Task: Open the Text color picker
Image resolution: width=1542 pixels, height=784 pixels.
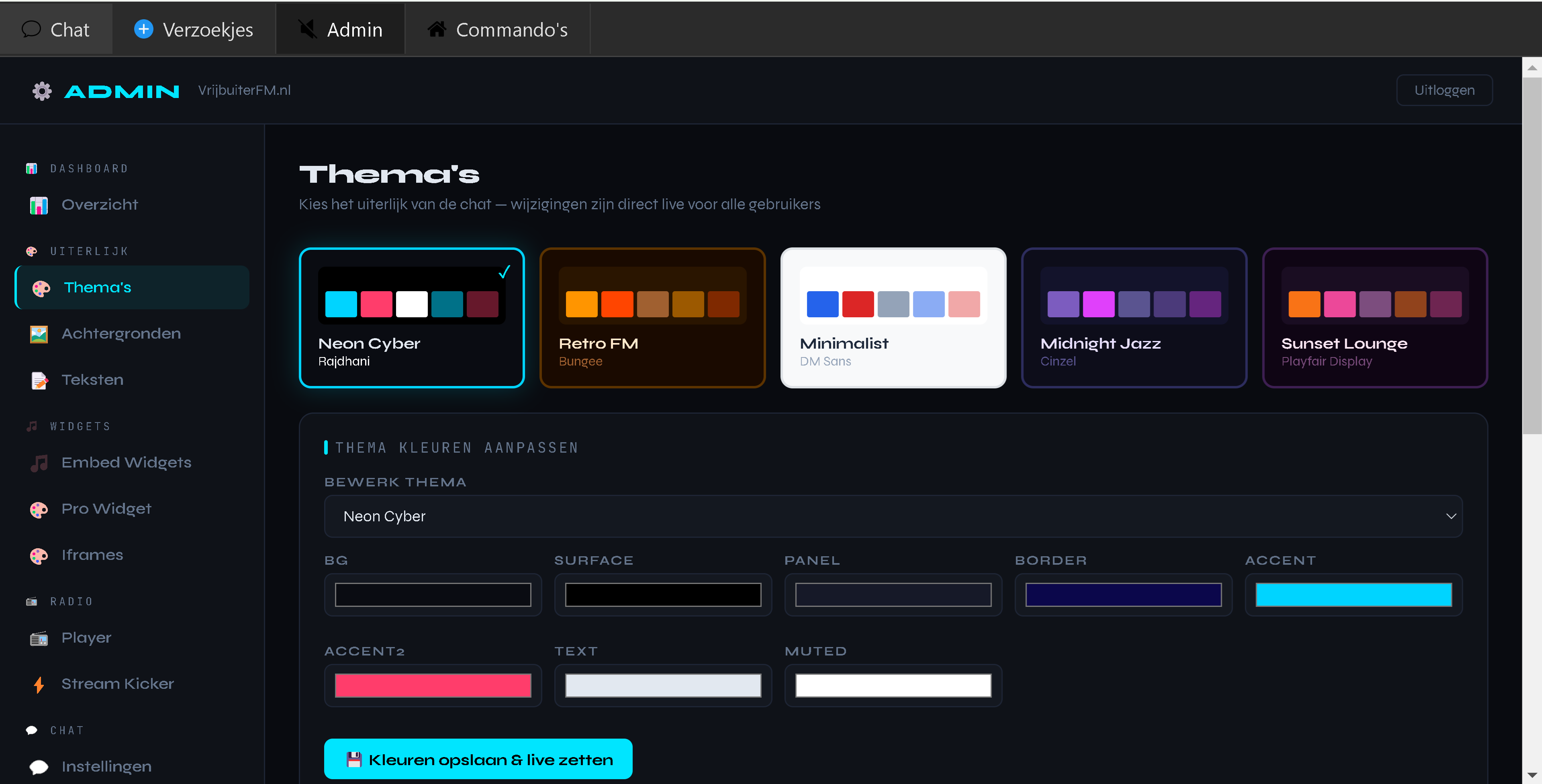Action: [x=663, y=686]
